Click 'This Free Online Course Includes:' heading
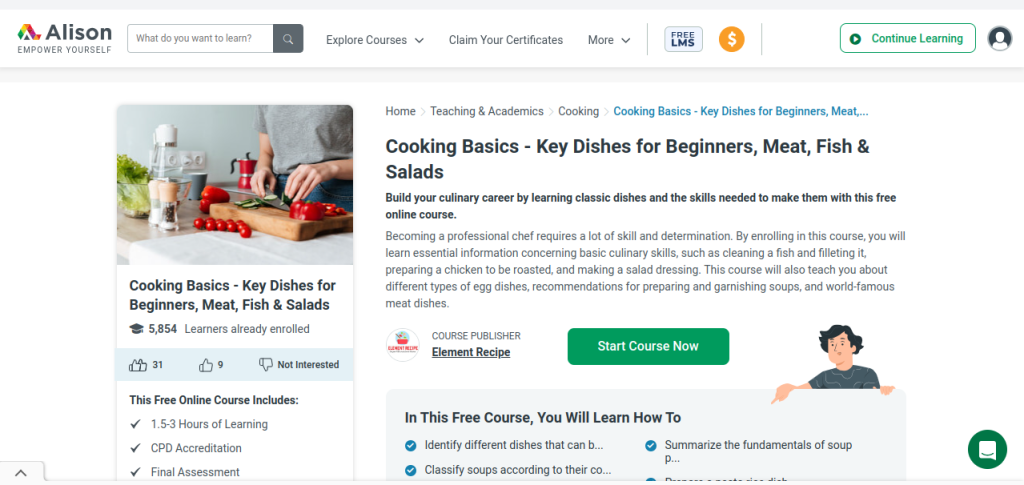The image size is (1024, 485). coord(214,400)
